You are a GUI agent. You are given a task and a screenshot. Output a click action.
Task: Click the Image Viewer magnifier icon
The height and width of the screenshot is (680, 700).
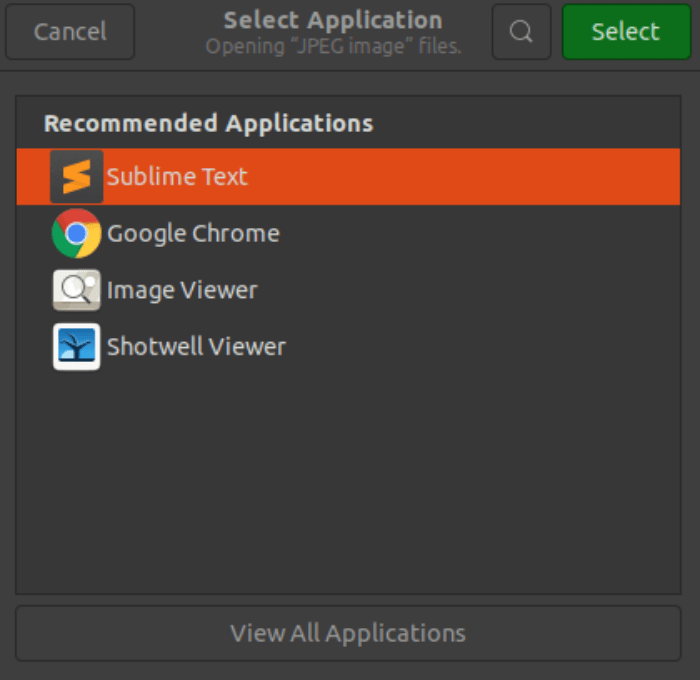(x=77, y=291)
